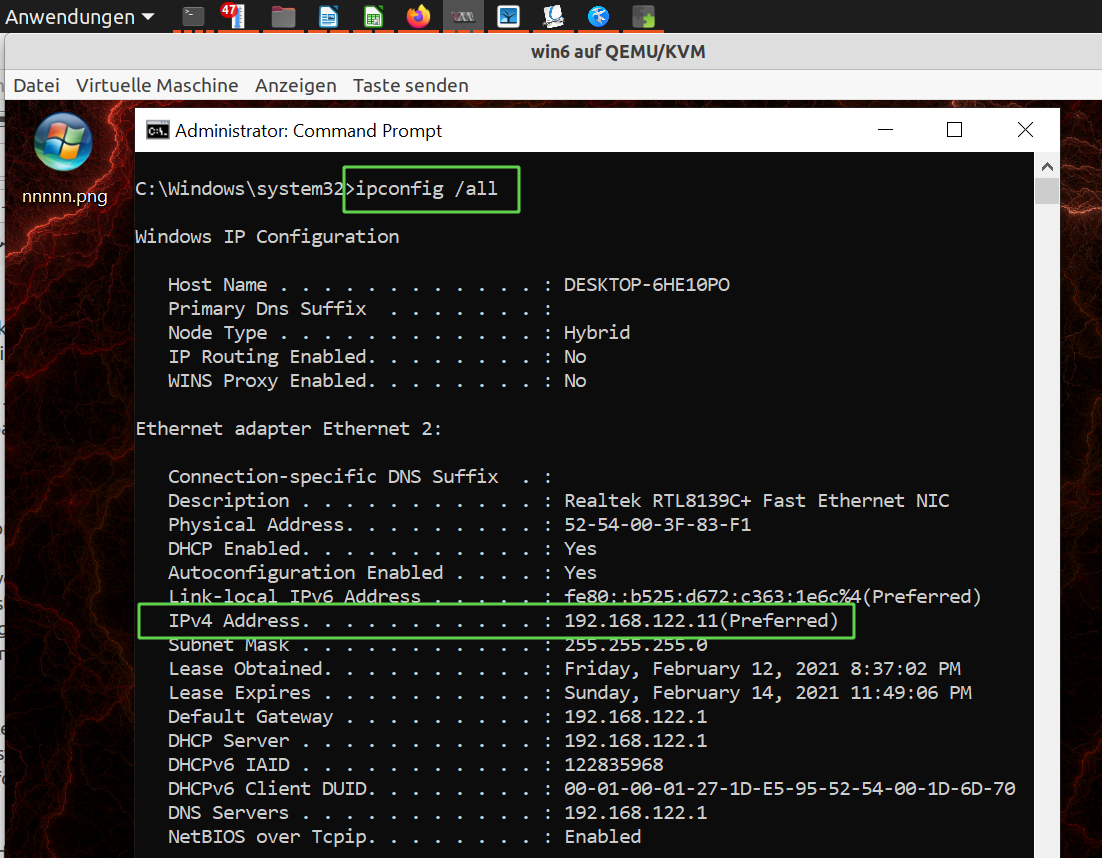
Task: Open Firefox from the top panel
Action: point(418,16)
